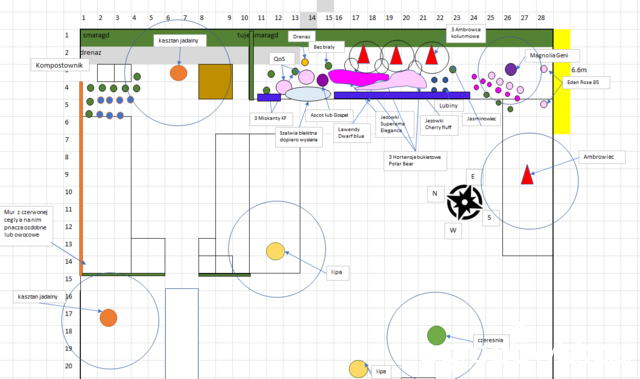Select the orange circle in the bottom-left tree ring
Viewport: 640px width, 379px height.
[109, 318]
